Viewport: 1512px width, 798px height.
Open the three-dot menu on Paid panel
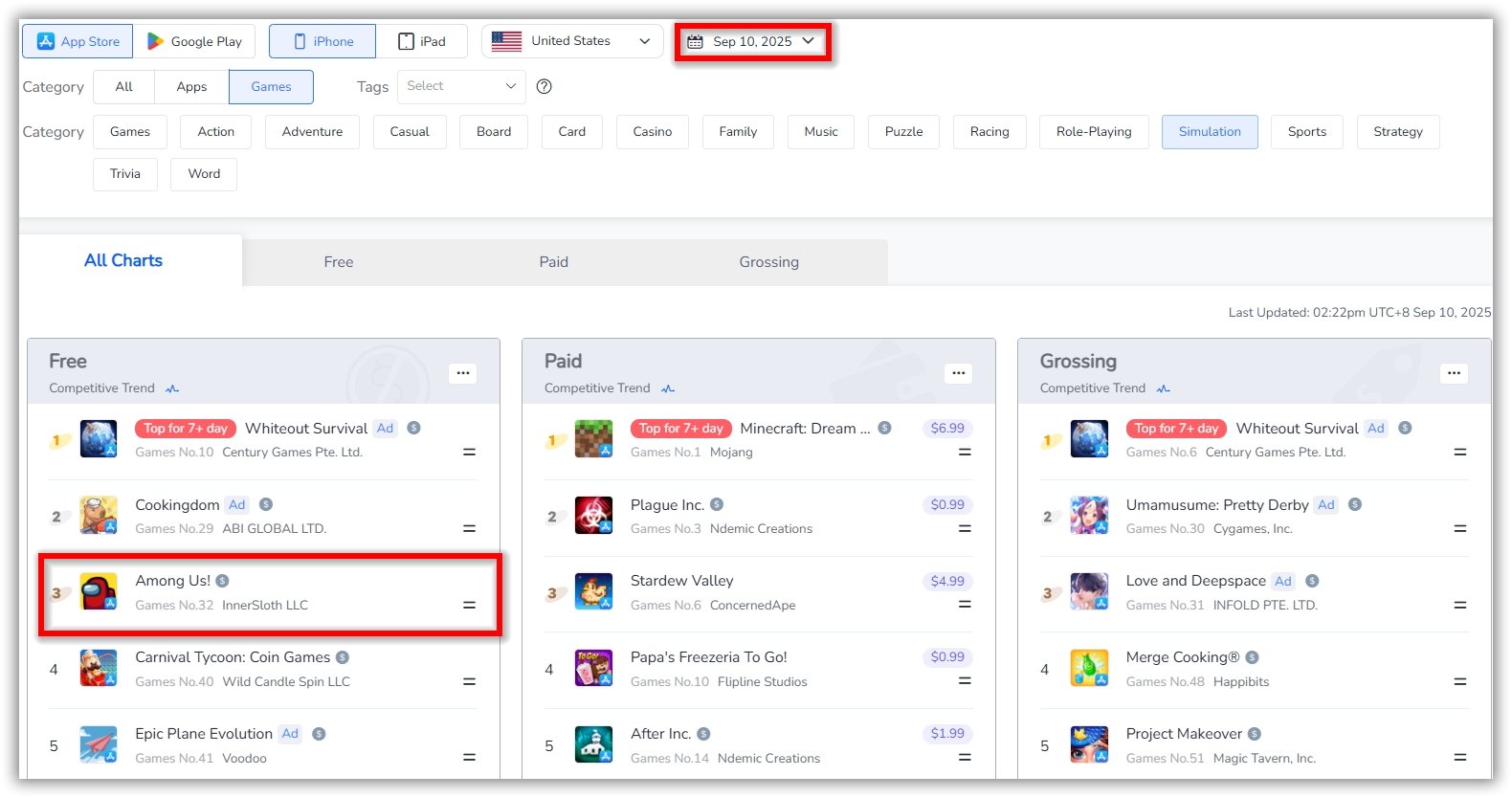tap(959, 373)
